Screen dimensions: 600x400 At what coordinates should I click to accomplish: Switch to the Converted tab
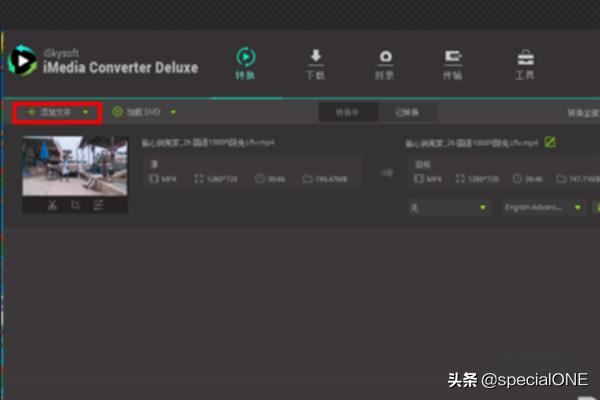(407, 113)
